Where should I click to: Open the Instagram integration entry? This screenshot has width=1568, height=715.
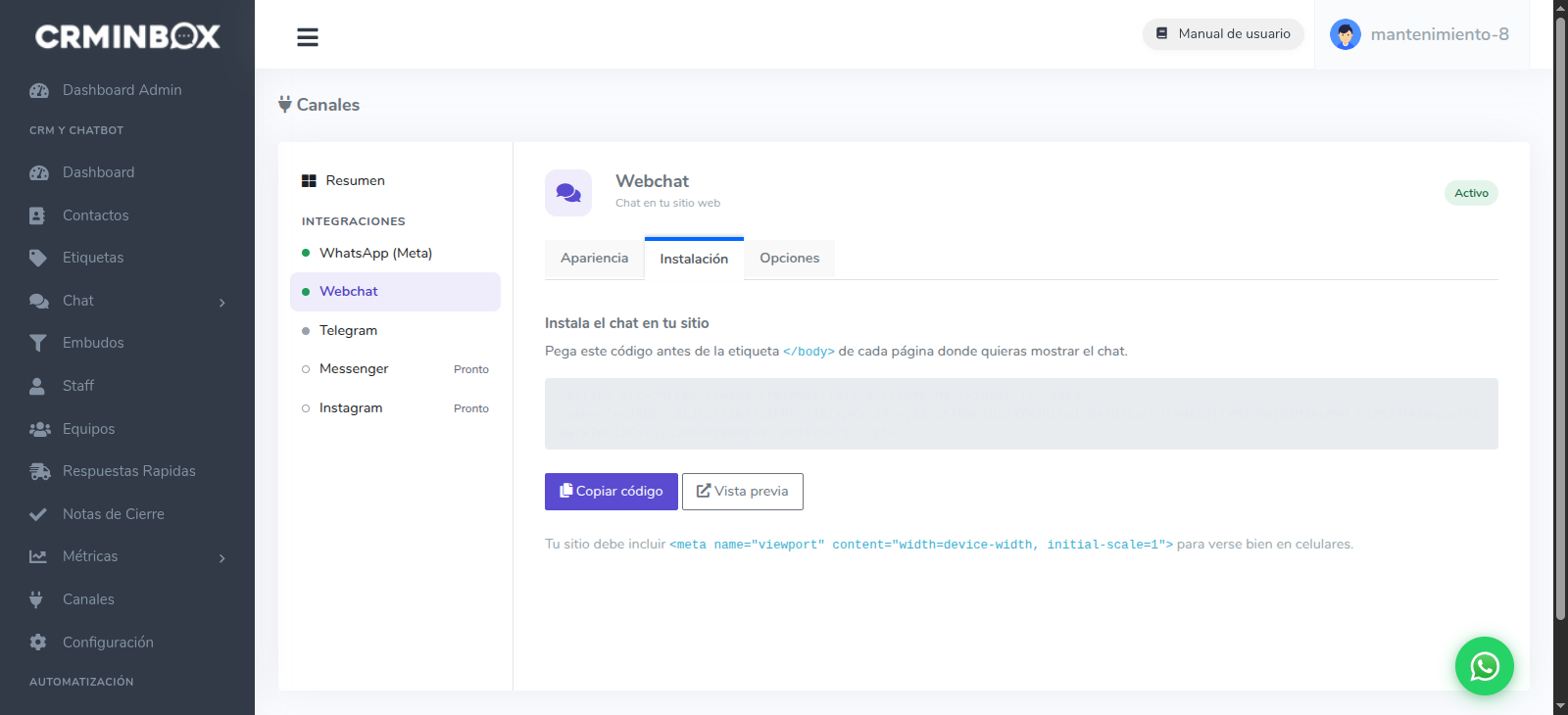click(x=395, y=408)
